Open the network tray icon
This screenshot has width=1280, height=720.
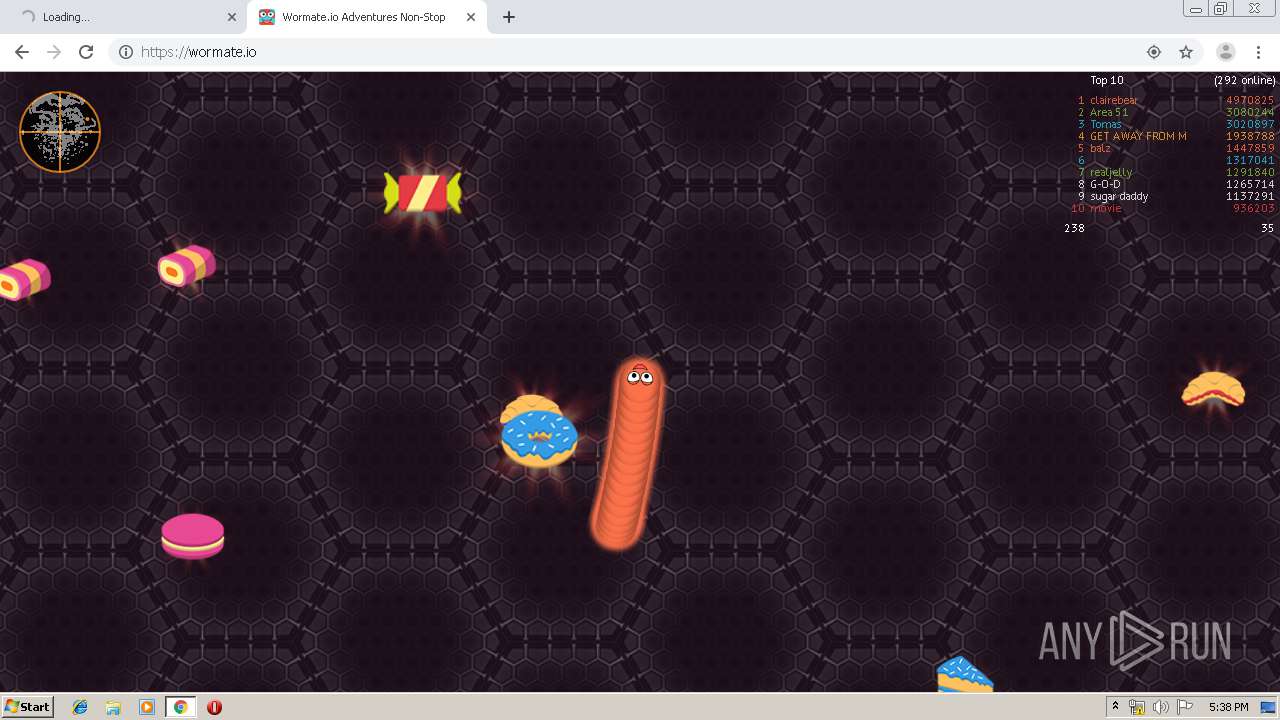(x=1137, y=707)
